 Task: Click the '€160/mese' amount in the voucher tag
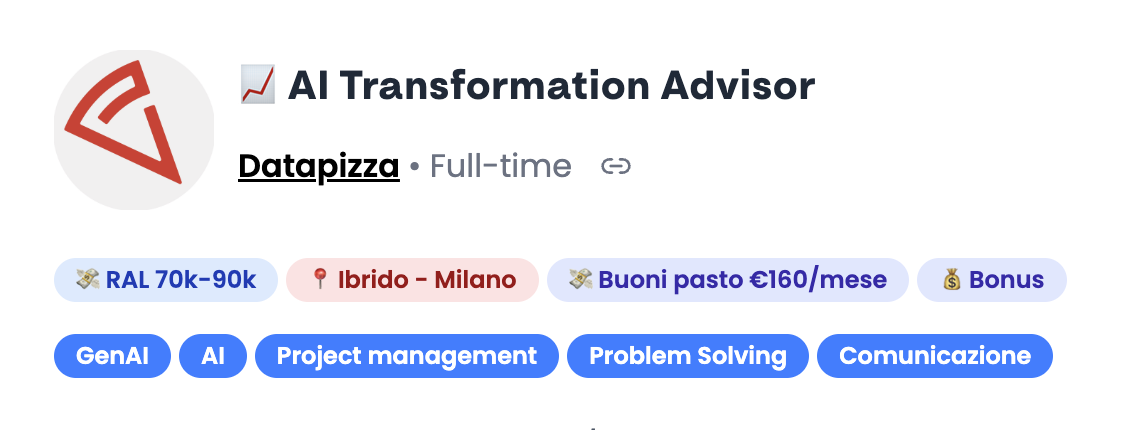pos(818,280)
